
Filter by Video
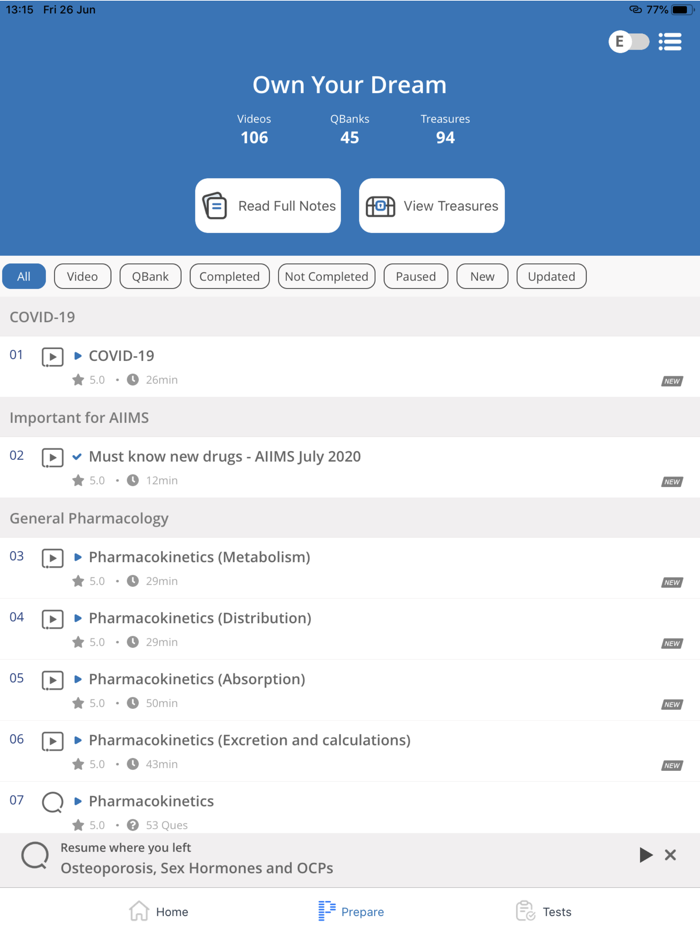coord(82,276)
